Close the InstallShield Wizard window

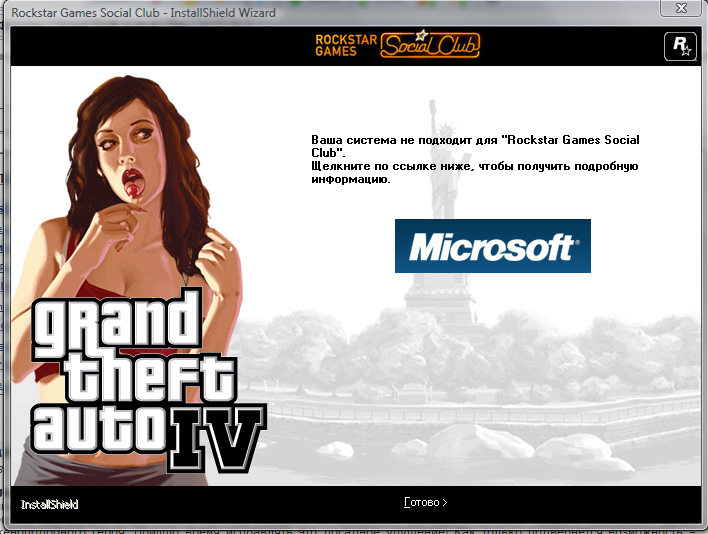point(680,8)
